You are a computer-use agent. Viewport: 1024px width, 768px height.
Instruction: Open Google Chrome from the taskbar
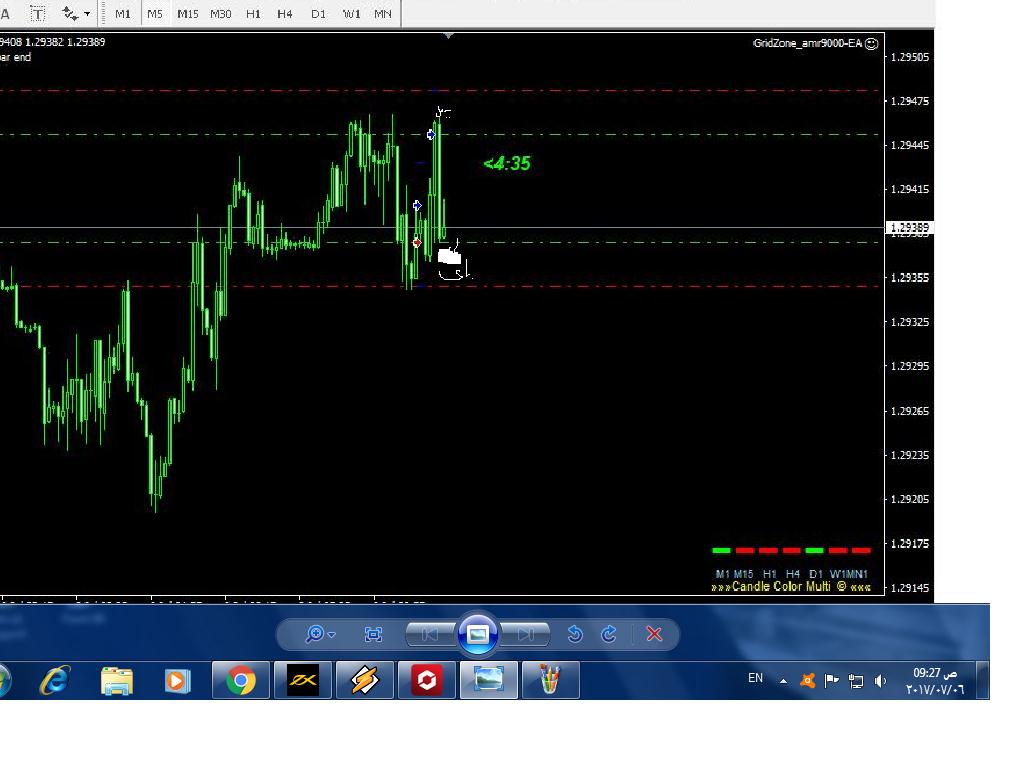tap(240, 680)
